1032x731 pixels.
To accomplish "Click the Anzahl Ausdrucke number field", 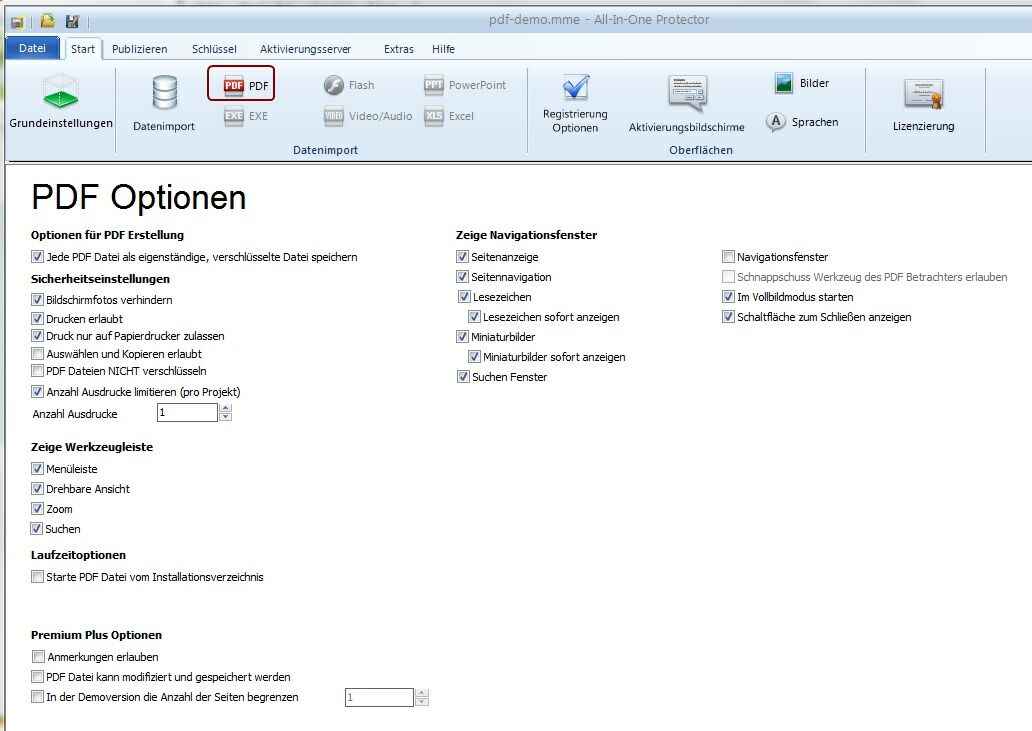I will (188, 413).
